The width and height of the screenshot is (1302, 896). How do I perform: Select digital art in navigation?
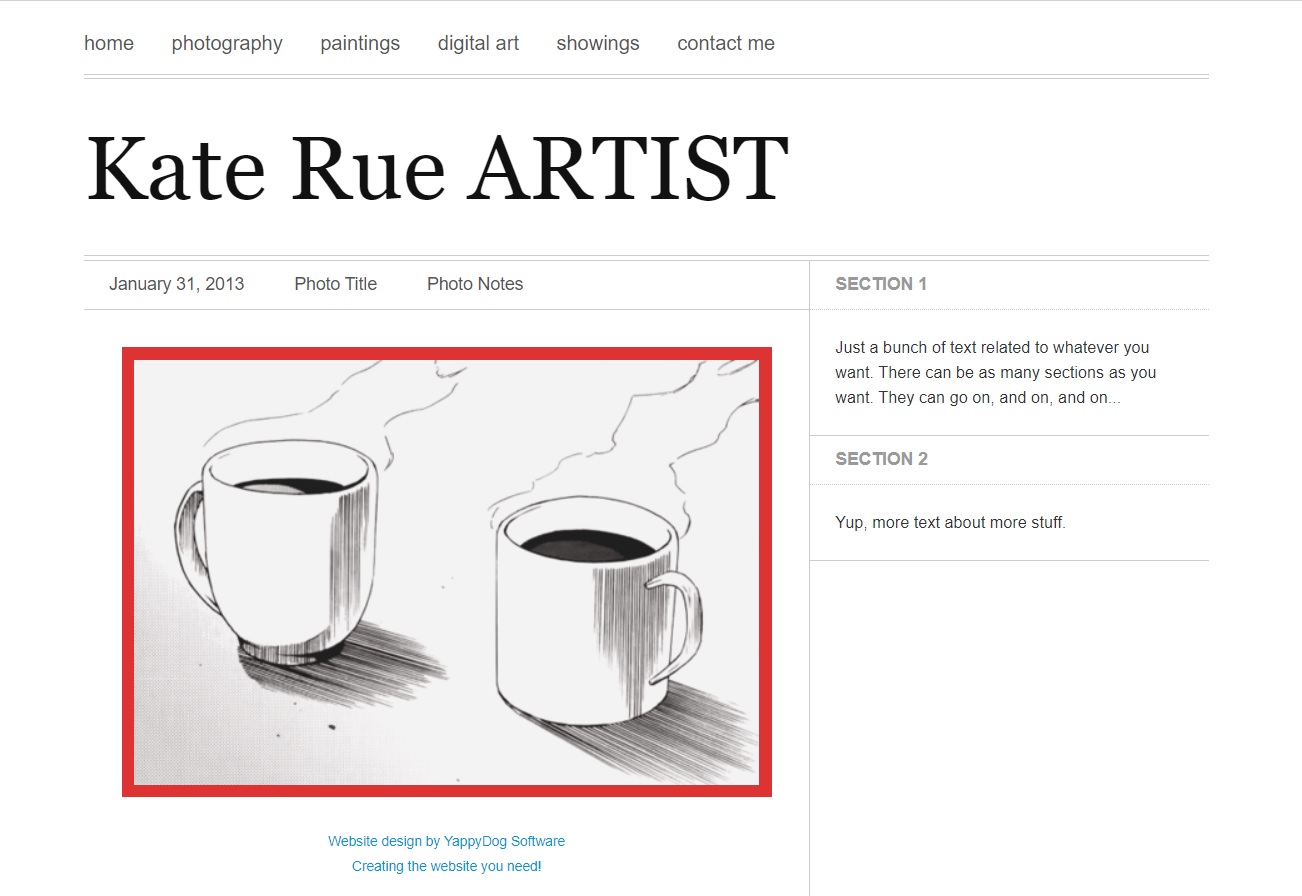pyautogui.click(x=478, y=43)
